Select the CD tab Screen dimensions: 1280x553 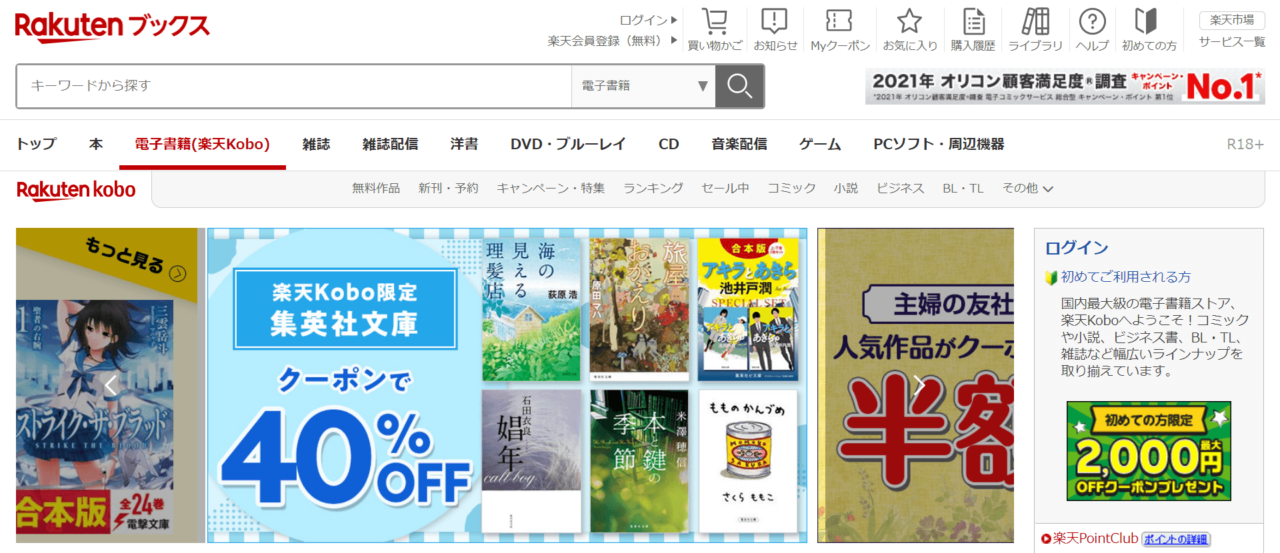[669, 144]
